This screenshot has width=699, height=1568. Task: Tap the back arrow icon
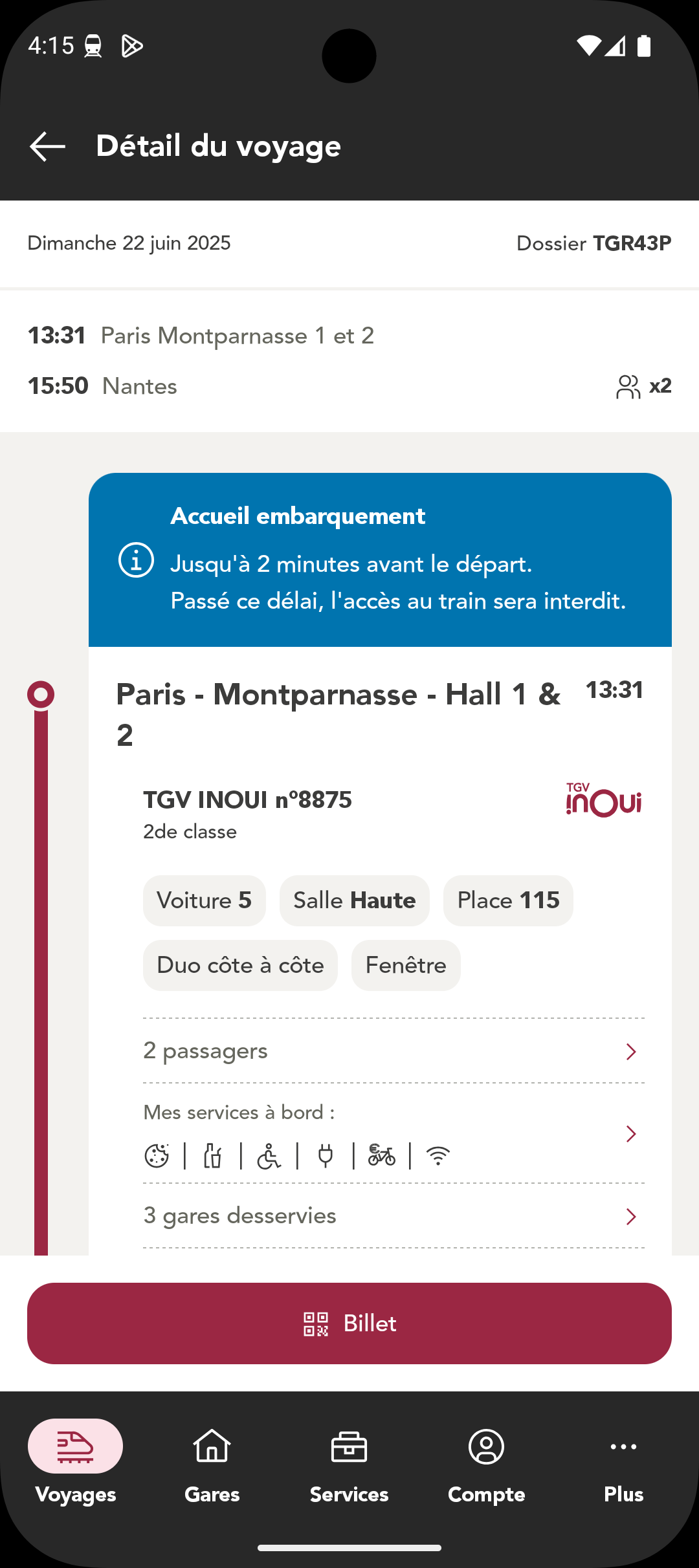pos(47,146)
